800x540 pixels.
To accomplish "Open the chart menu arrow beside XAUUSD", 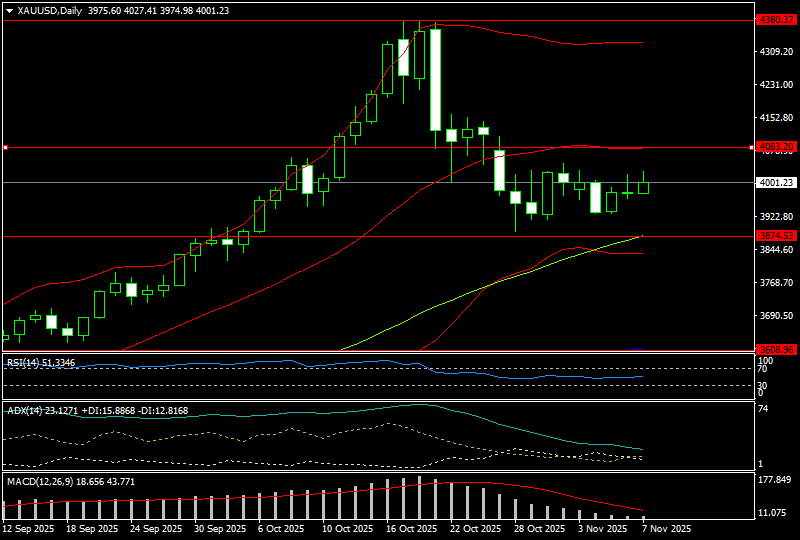I will [x=9, y=10].
